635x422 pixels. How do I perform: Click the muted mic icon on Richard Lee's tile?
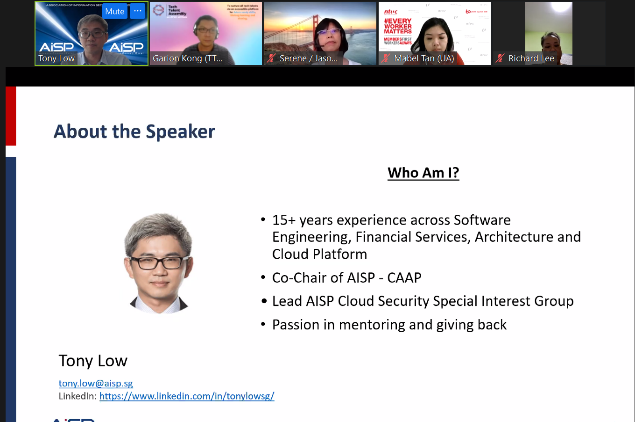[500, 58]
